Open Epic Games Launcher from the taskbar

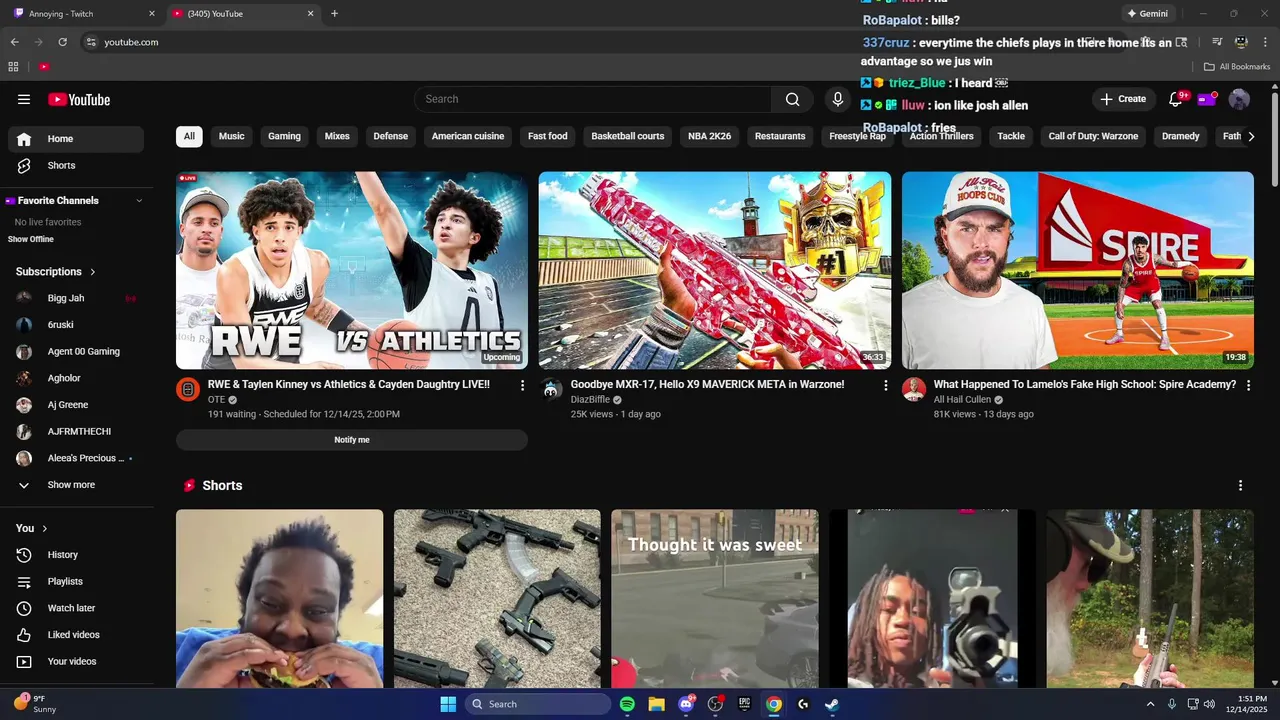(744, 704)
